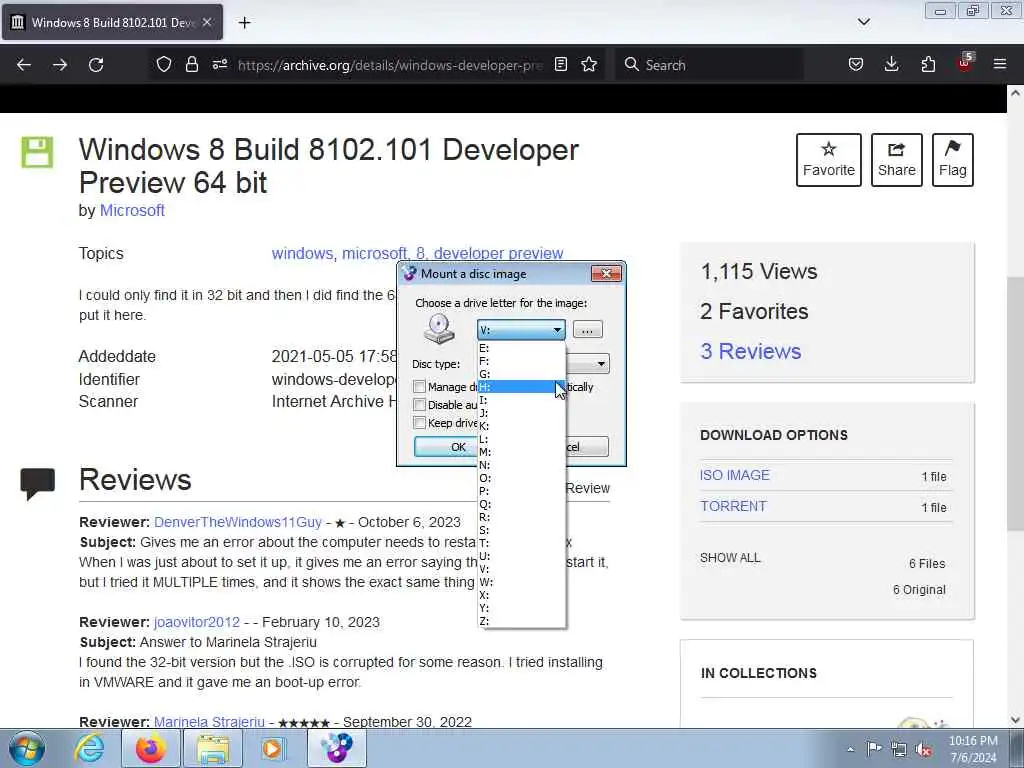Image resolution: width=1024 pixels, height=768 pixels.
Task: Show hidden tray icons arrow
Action: pyautogui.click(x=850, y=749)
